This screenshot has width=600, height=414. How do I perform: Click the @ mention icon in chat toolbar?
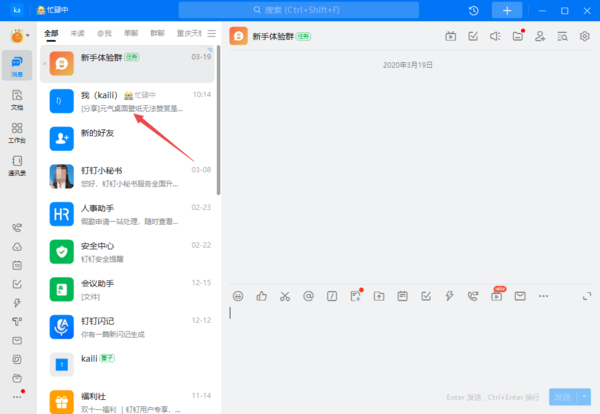click(x=308, y=296)
